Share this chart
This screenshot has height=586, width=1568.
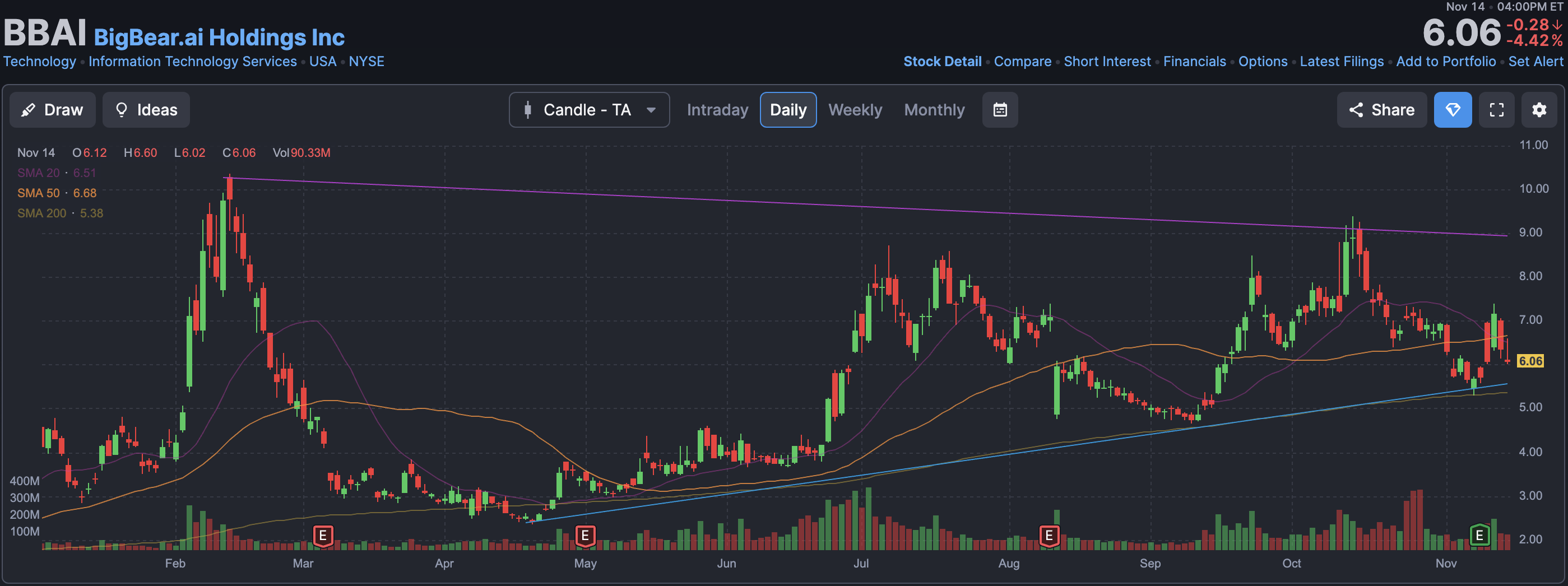(1382, 110)
